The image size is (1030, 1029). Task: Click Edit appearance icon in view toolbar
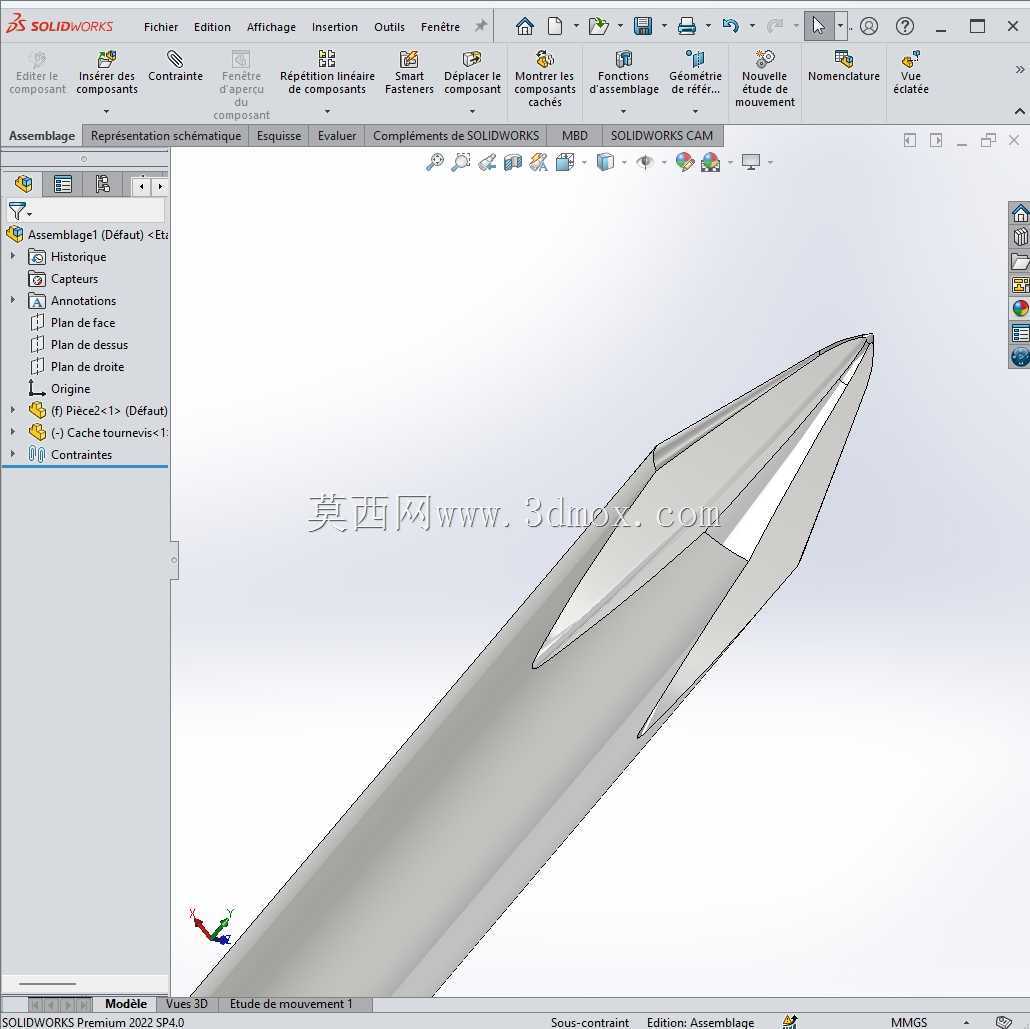684,162
